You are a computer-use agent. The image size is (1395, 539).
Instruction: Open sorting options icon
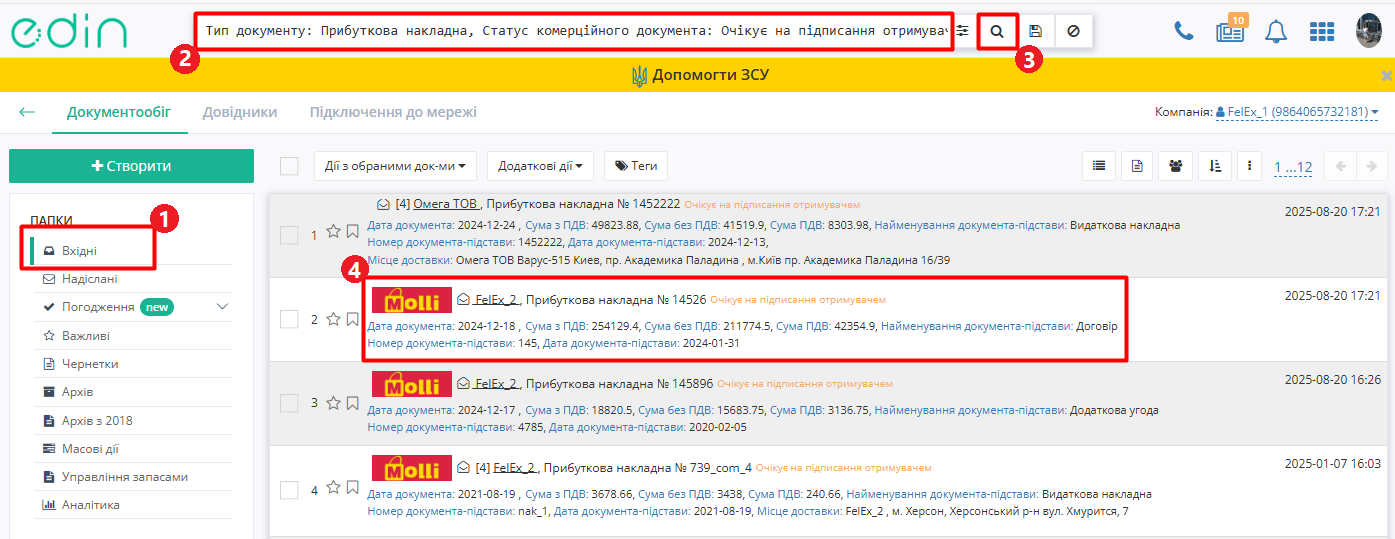pyautogui.click(x=1214, y=166)
